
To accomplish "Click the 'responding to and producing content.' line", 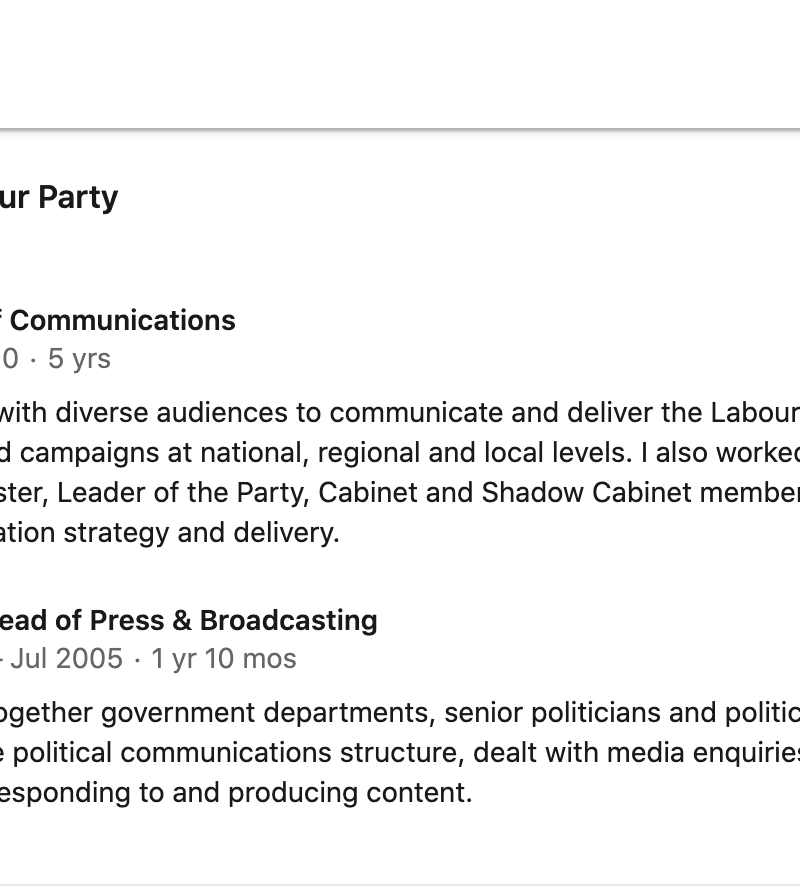I will coord(235,792).
